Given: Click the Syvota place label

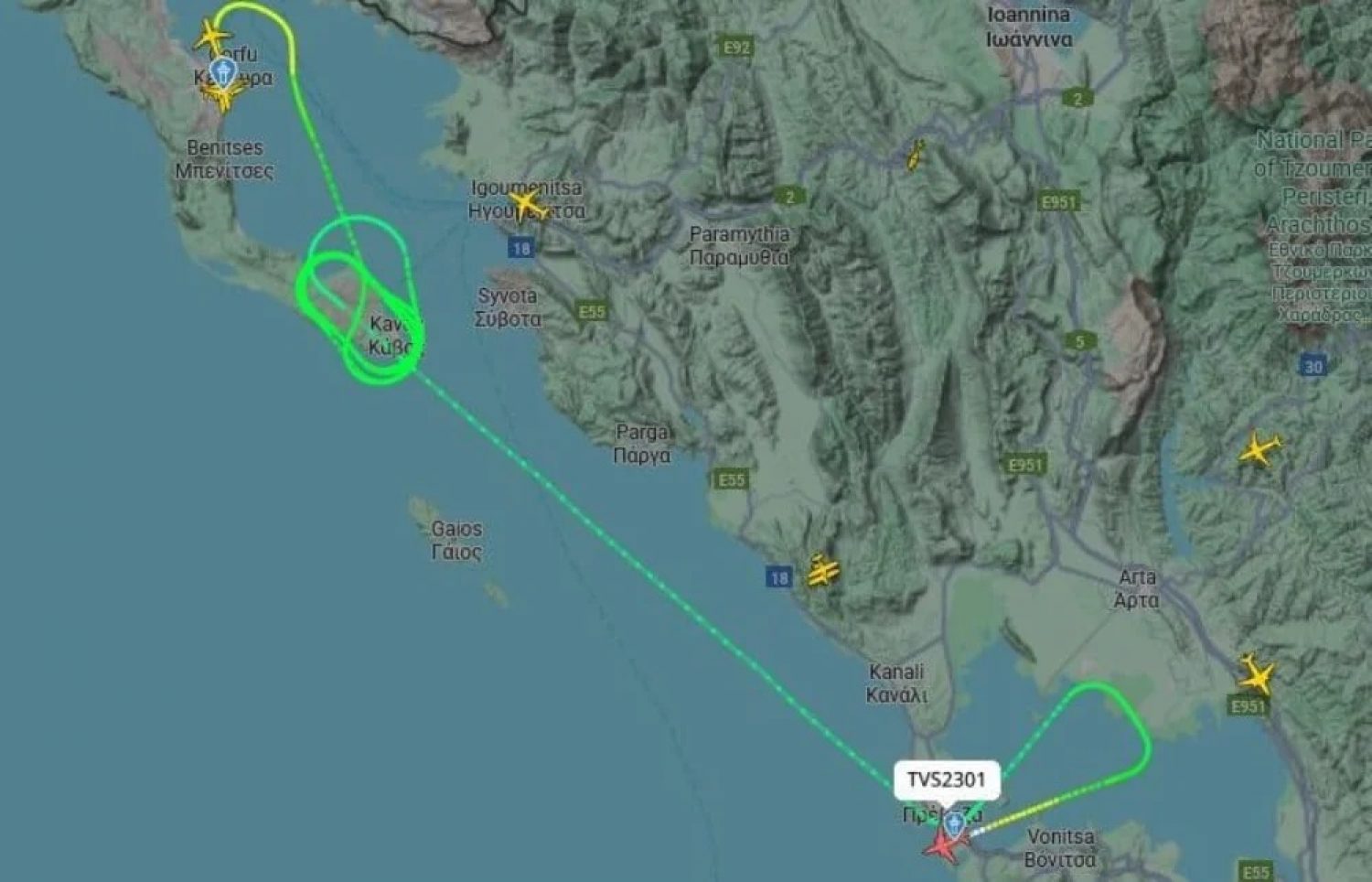Looking at the screenshot, I should point(508,307).
